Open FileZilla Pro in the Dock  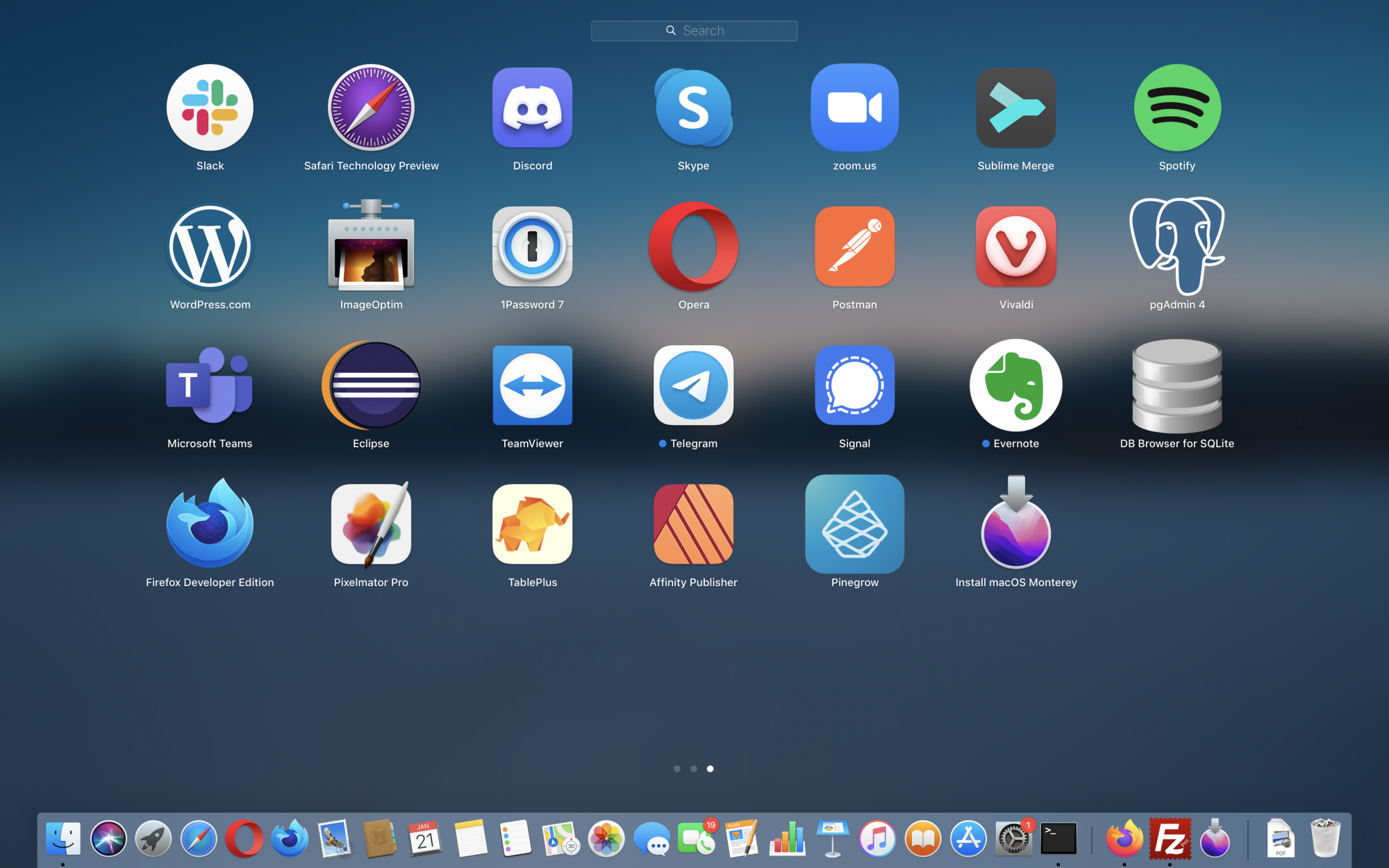pyautogui.click(x=1170, y=839)
